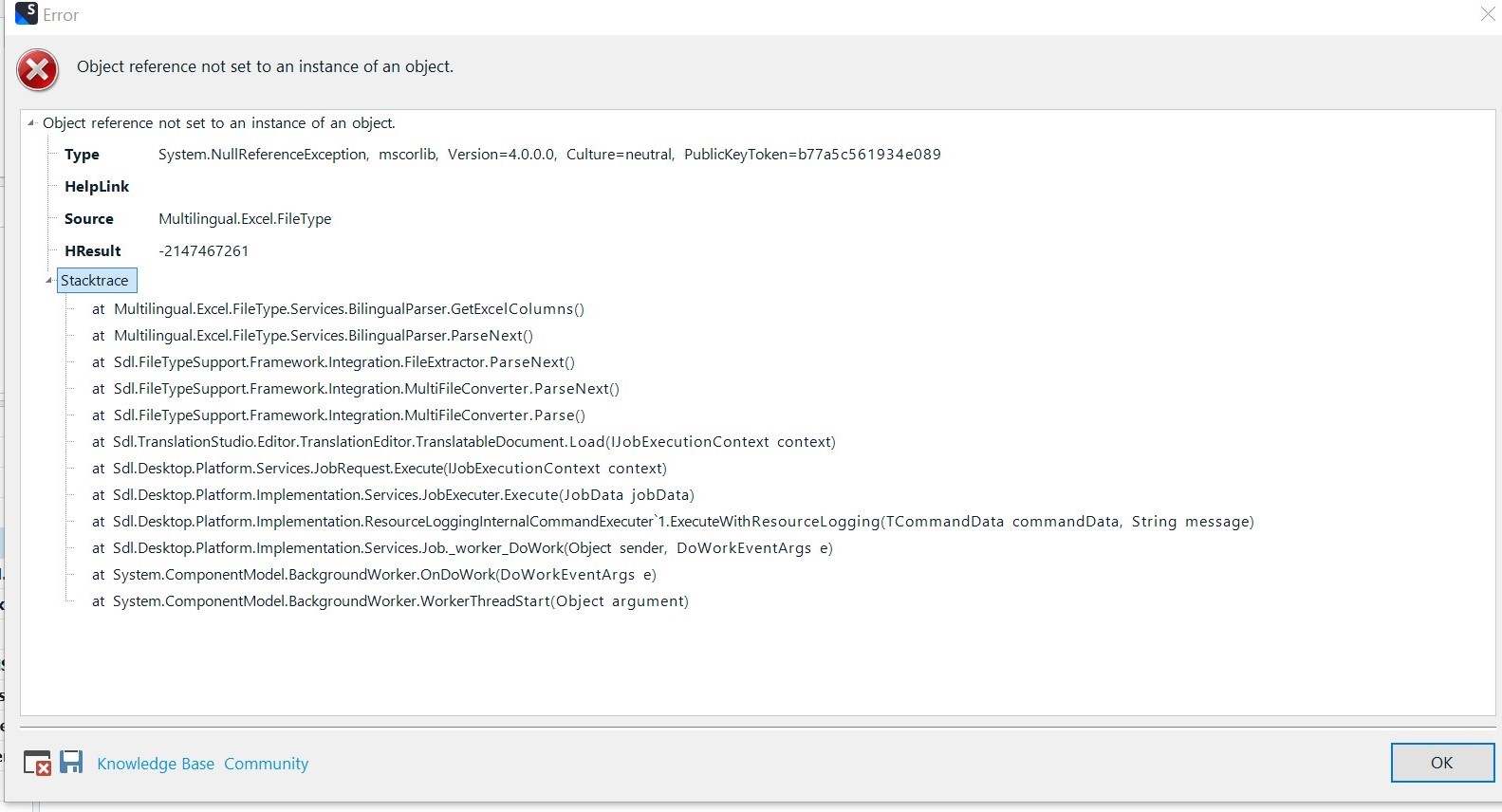Viewport: 1502px width, 812px height.
Task: Select the JobRequest.Execute stack line
Action: click(x=380, y=469)
